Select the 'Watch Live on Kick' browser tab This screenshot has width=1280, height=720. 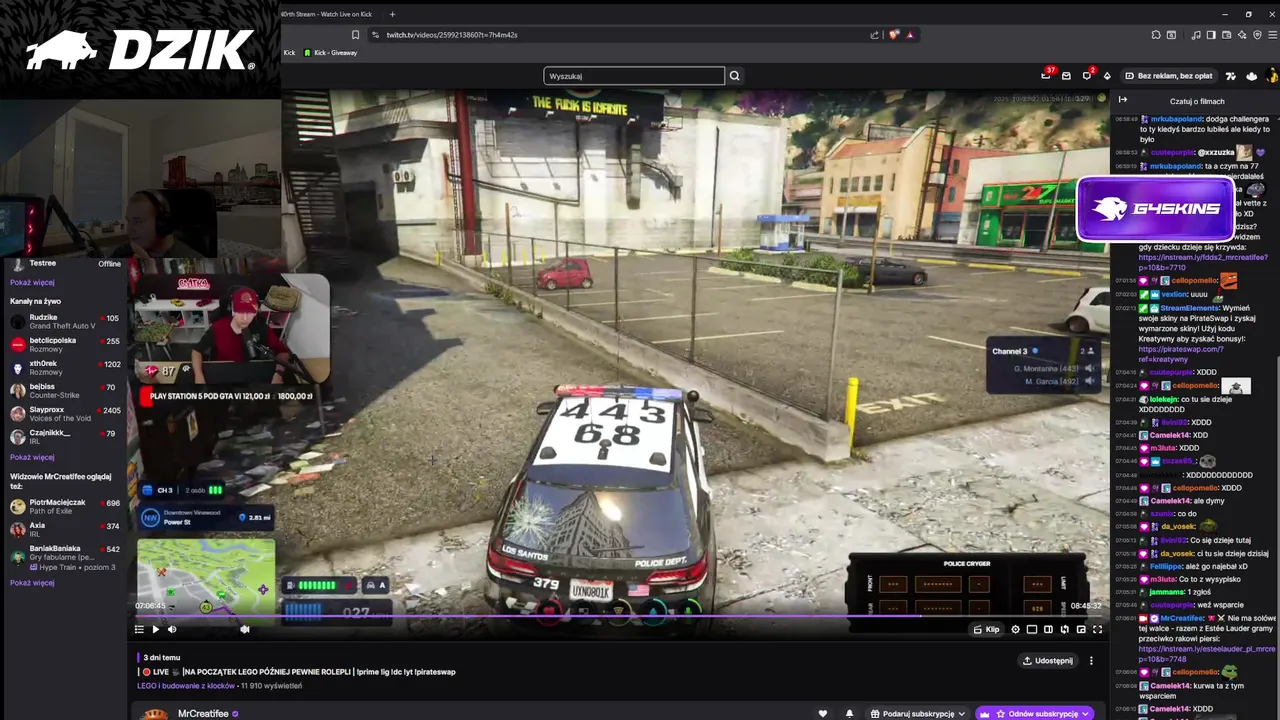pos(329,14)
